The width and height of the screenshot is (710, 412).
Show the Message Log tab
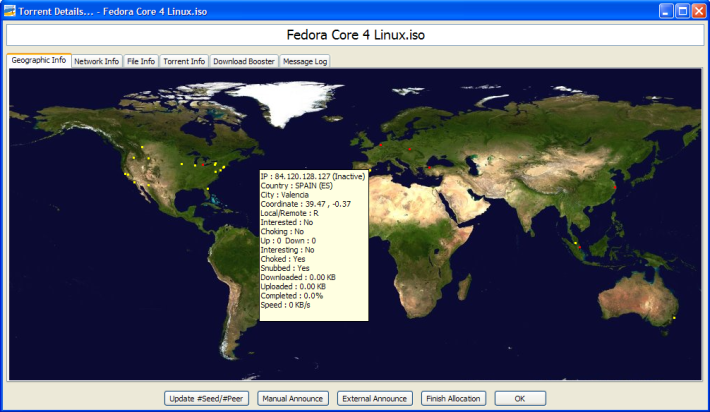(x=305, y=61)
